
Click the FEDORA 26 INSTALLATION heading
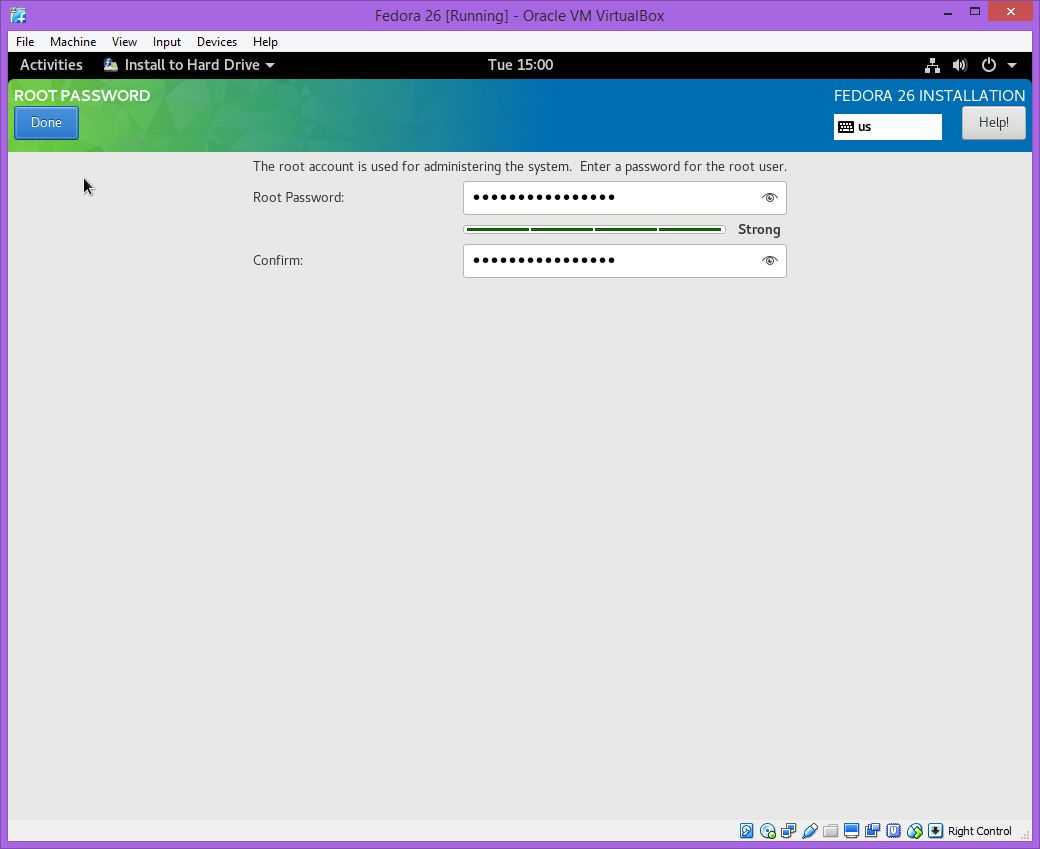tap(929, 96)
